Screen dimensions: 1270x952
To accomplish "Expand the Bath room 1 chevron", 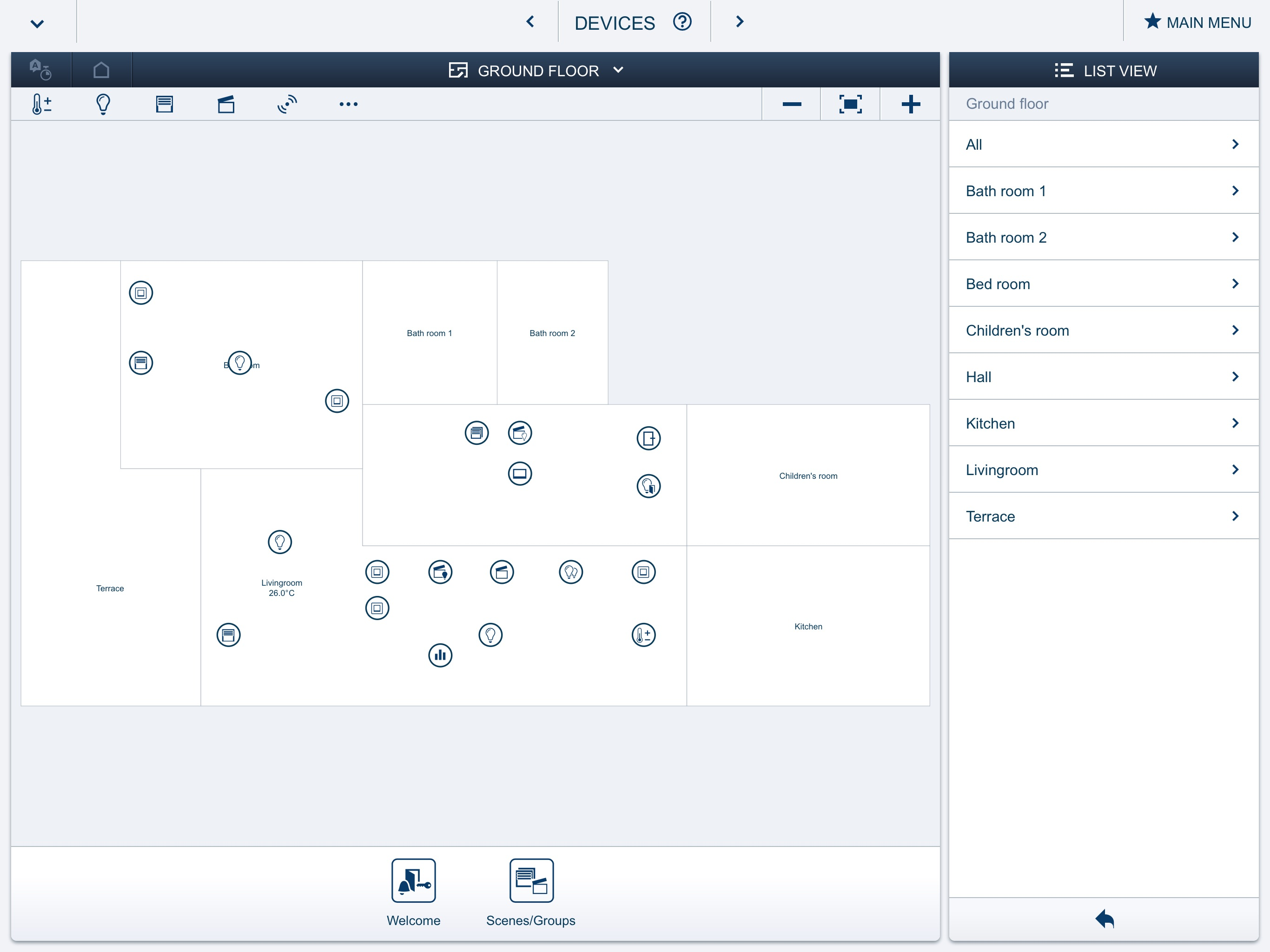I will tap(1236, 191).
